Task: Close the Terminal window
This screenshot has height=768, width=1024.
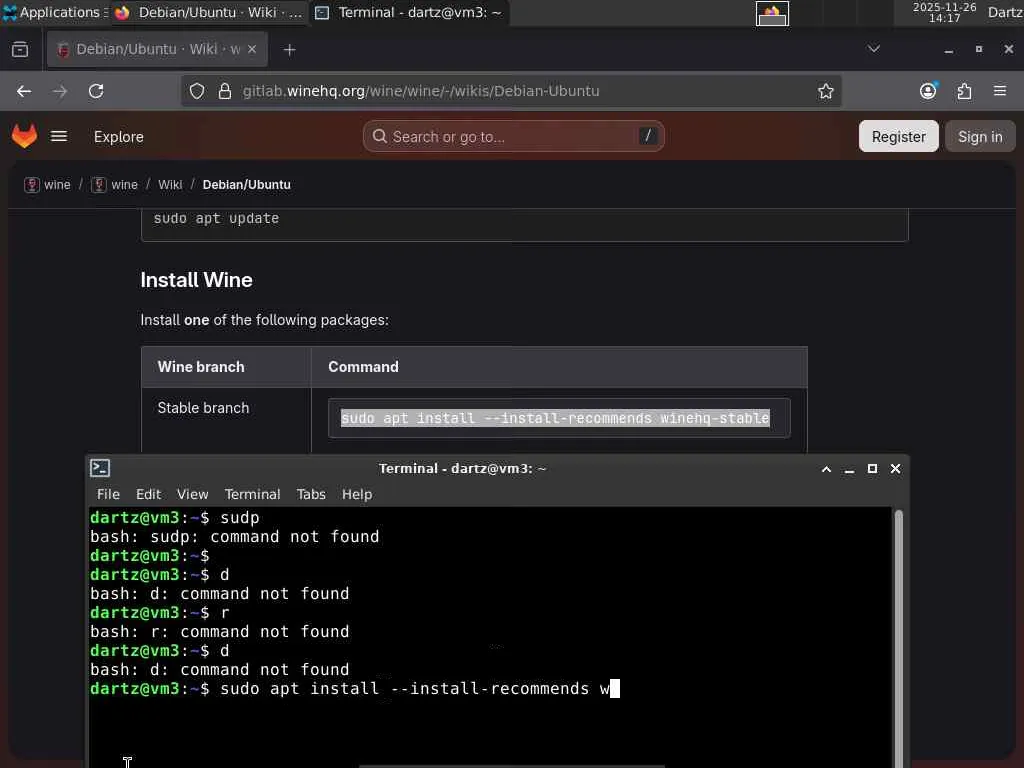Action: [x=895, y=469]
